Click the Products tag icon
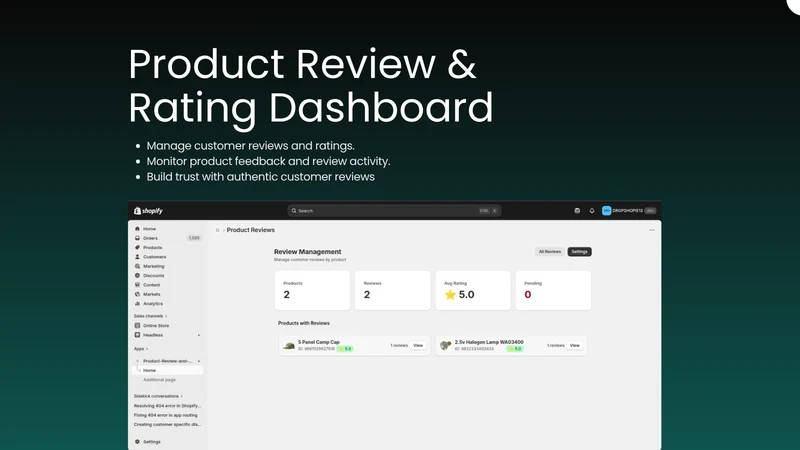This screenshot has height=450, width=800. (x=137, y=247)
